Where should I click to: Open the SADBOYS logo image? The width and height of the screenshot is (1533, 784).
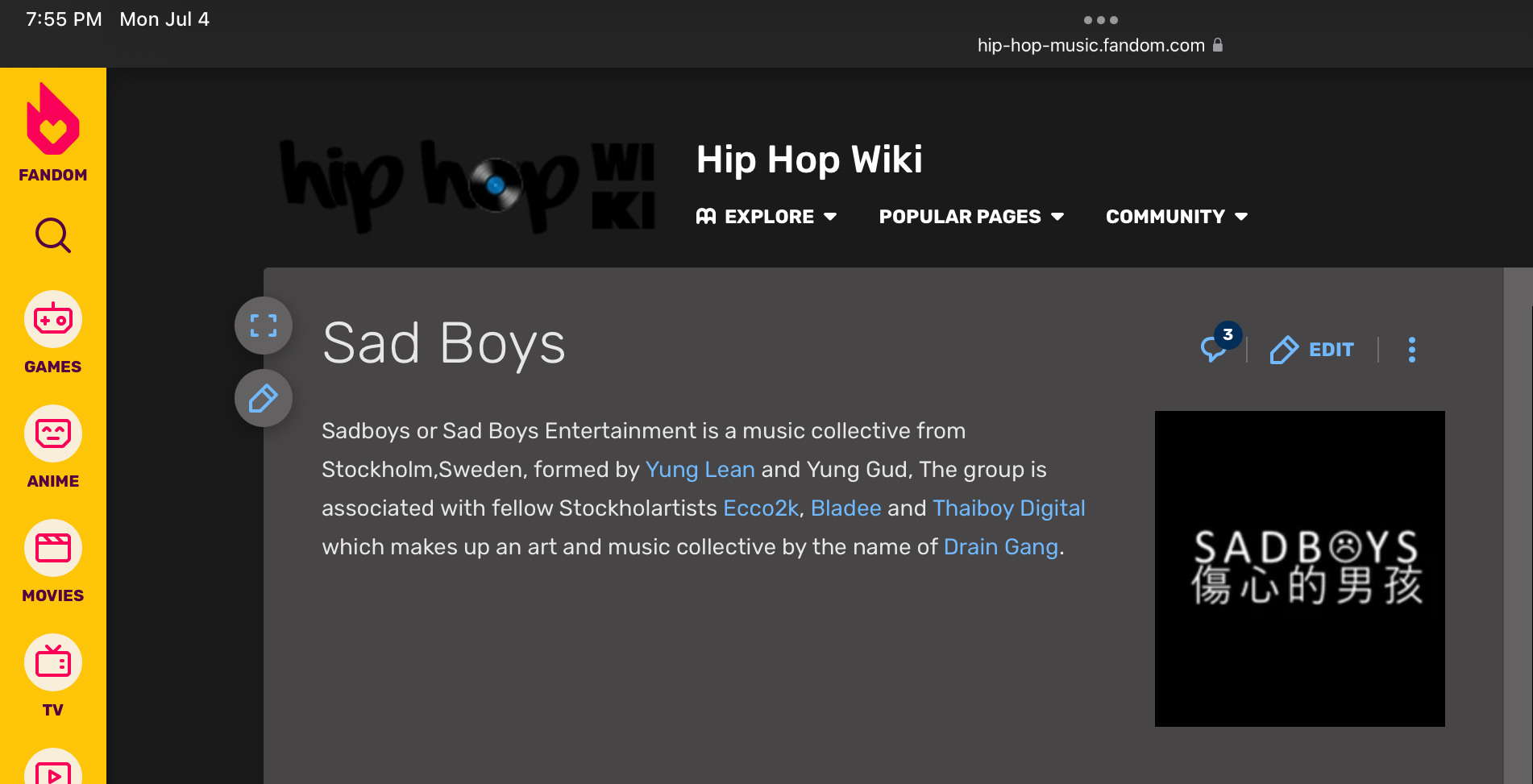[x=1299, y=569]
